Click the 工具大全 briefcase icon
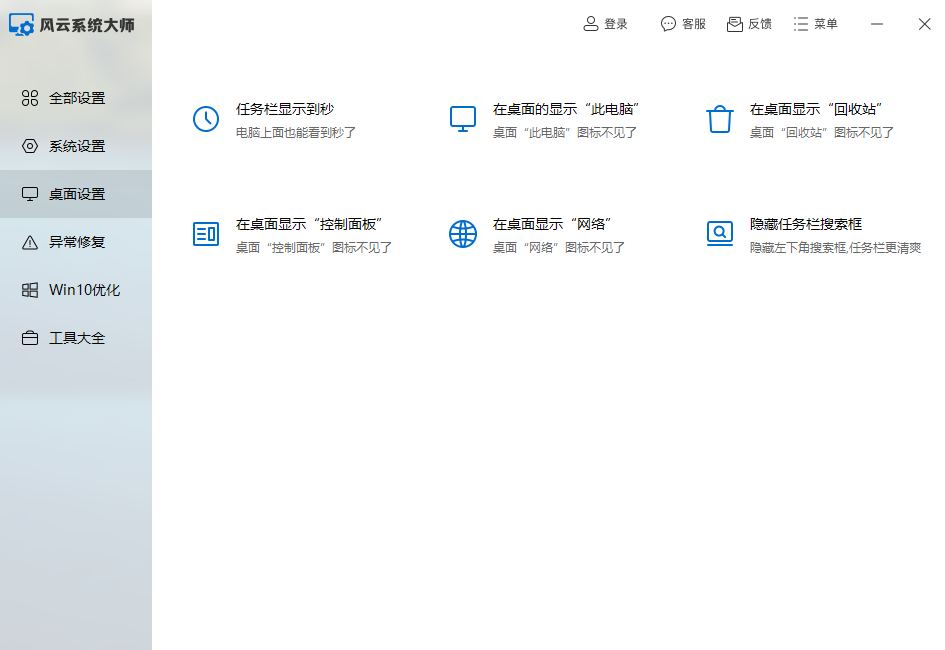 (x=30, y=339)
